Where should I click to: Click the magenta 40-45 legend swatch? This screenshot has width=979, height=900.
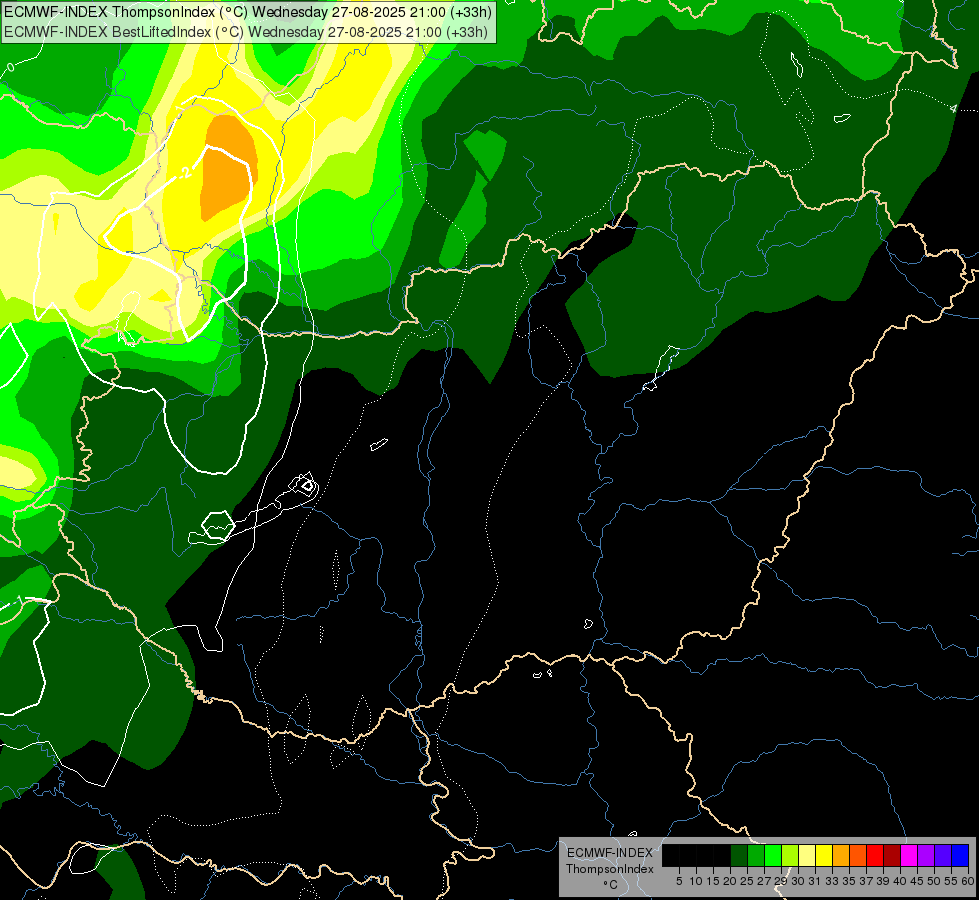pyautogui.click(x=909, y=855)
